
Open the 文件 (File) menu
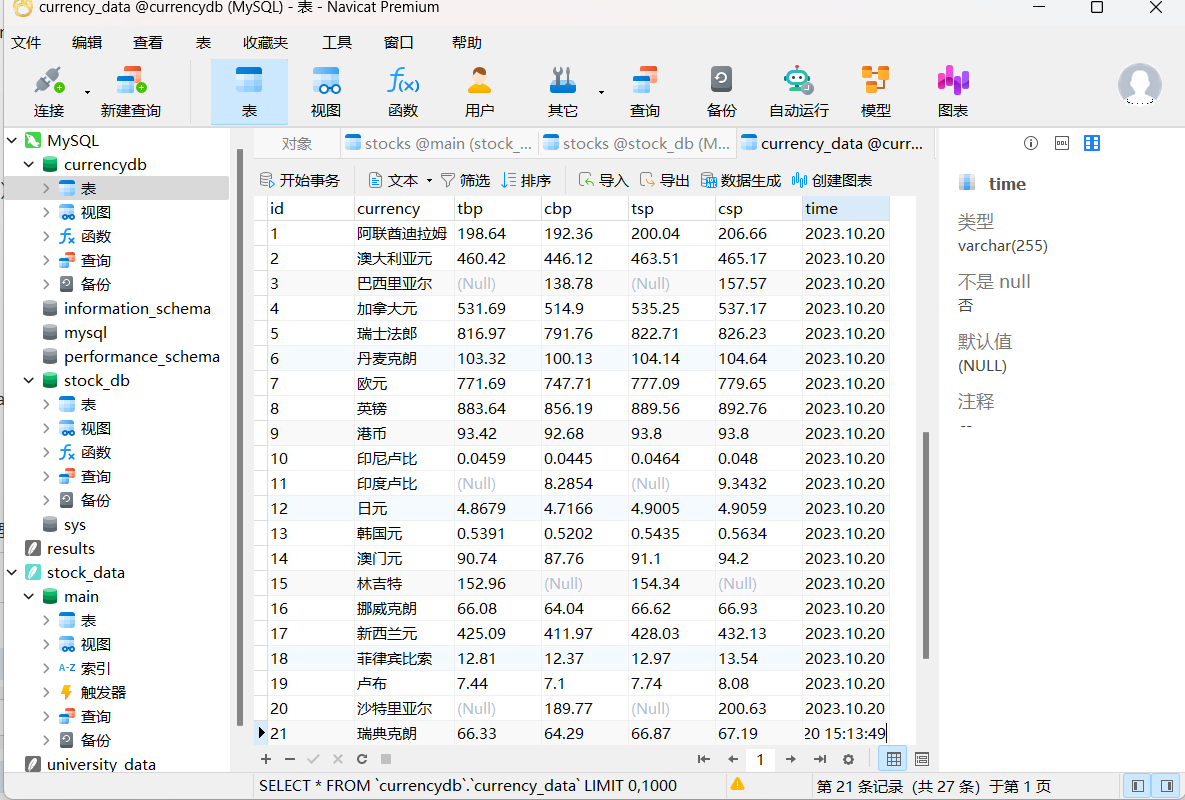point(26,43)
